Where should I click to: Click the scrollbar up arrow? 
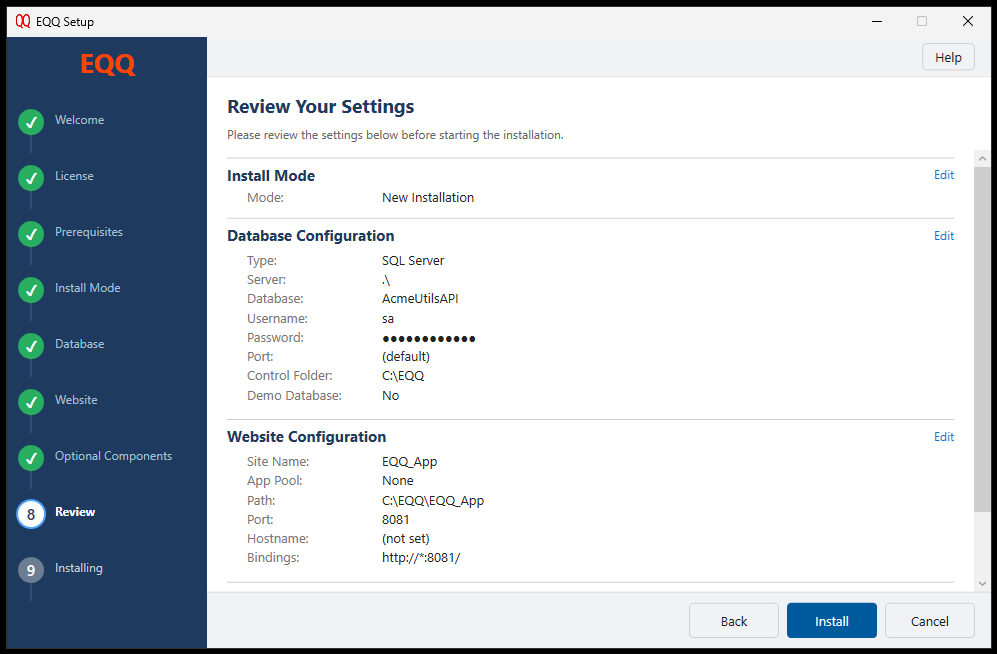(982, 158)
